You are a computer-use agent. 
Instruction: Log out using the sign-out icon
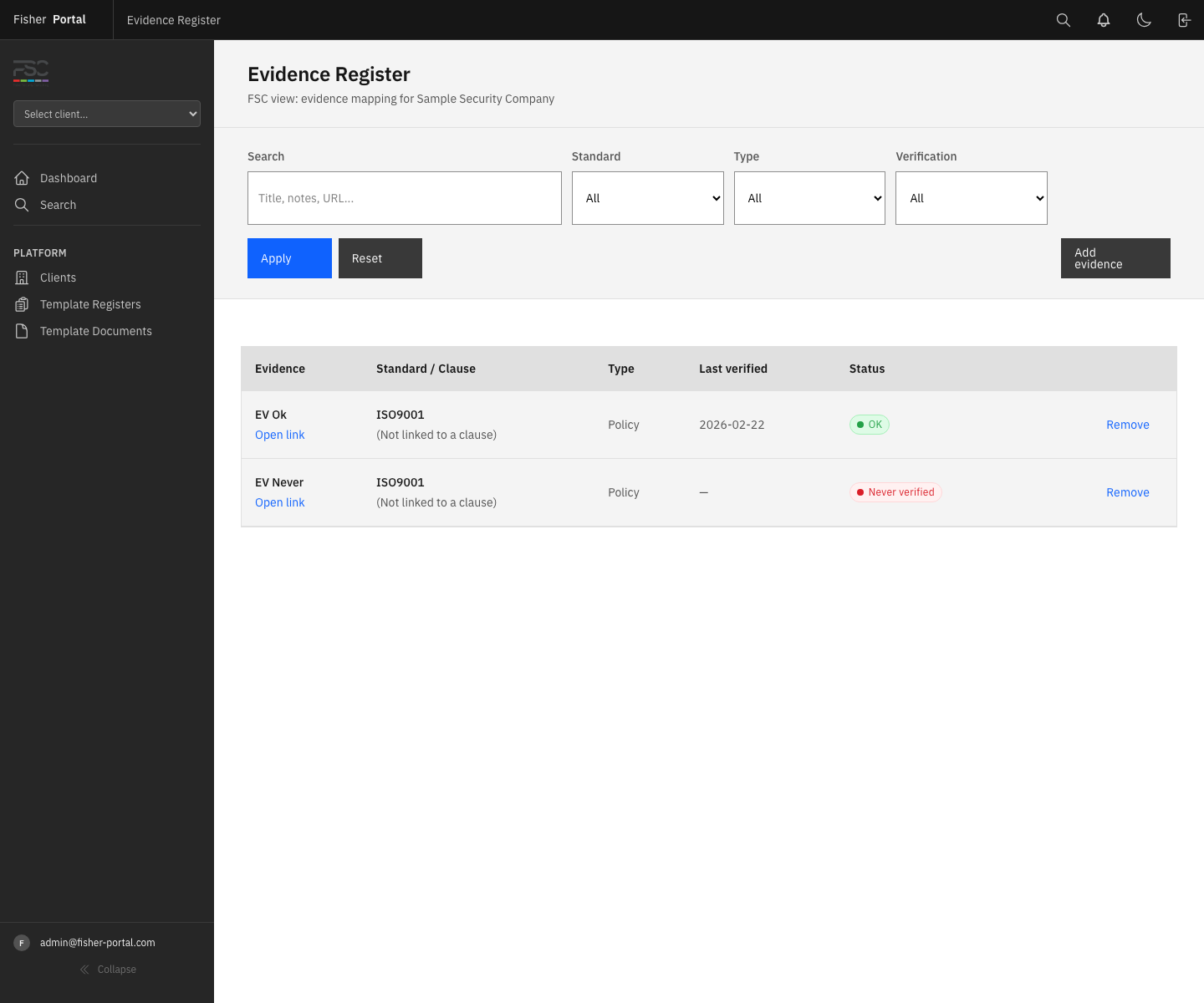[x=1184, y=19]
